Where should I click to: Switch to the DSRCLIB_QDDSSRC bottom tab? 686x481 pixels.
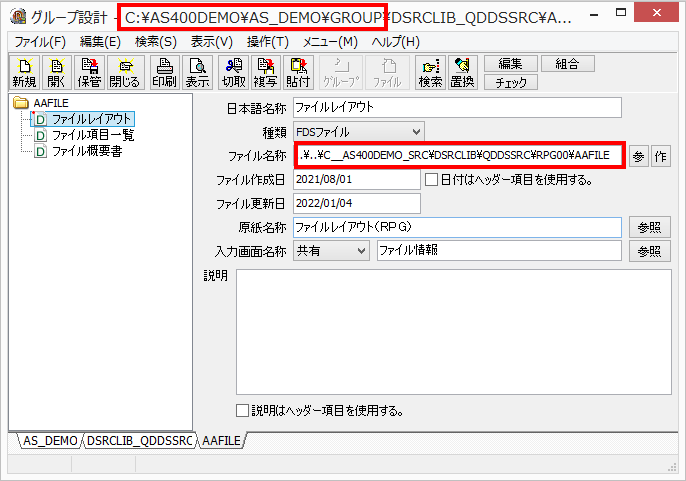click(140, 440)
